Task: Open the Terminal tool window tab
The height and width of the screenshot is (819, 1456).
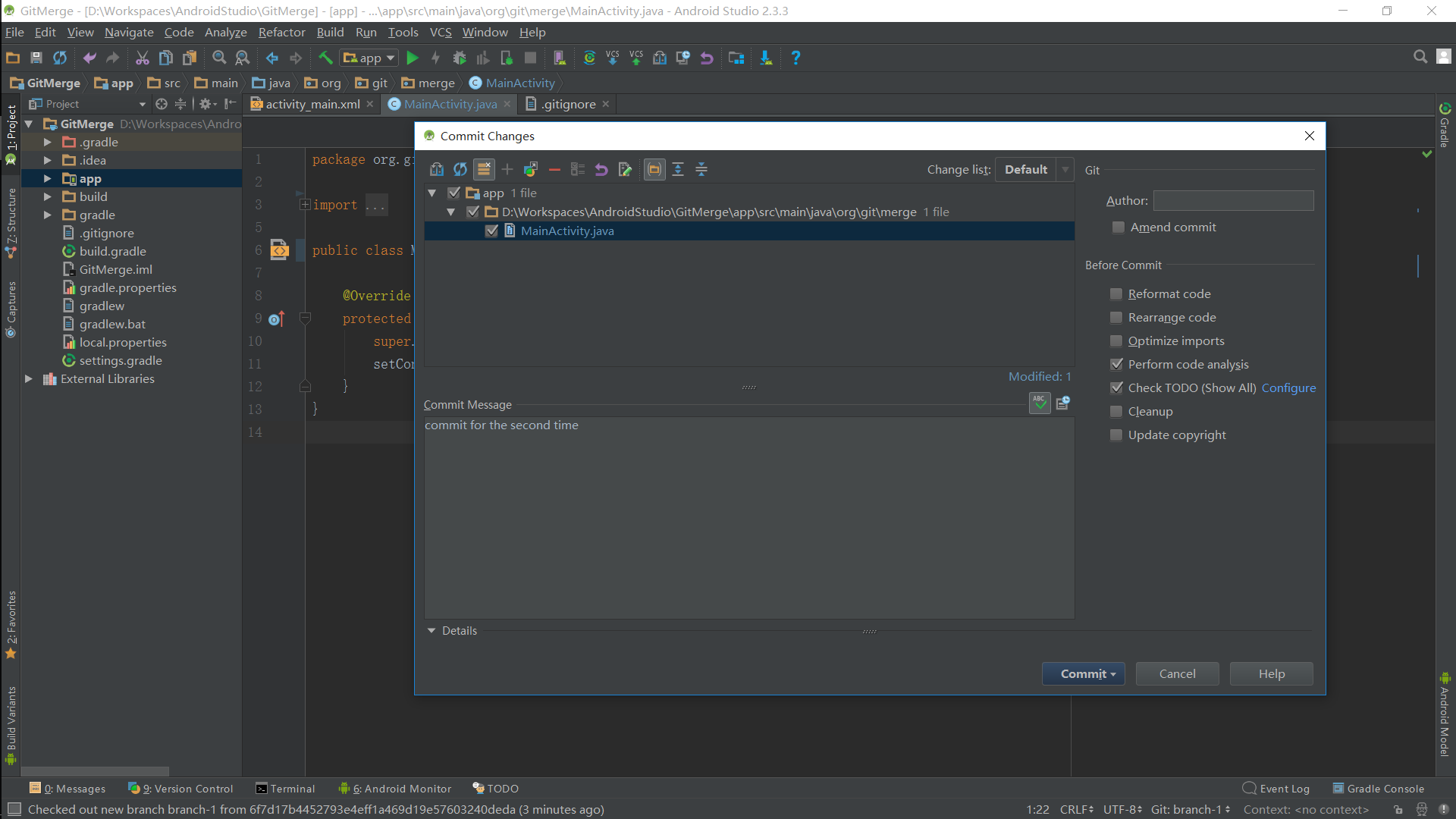Action: point(285,789)
